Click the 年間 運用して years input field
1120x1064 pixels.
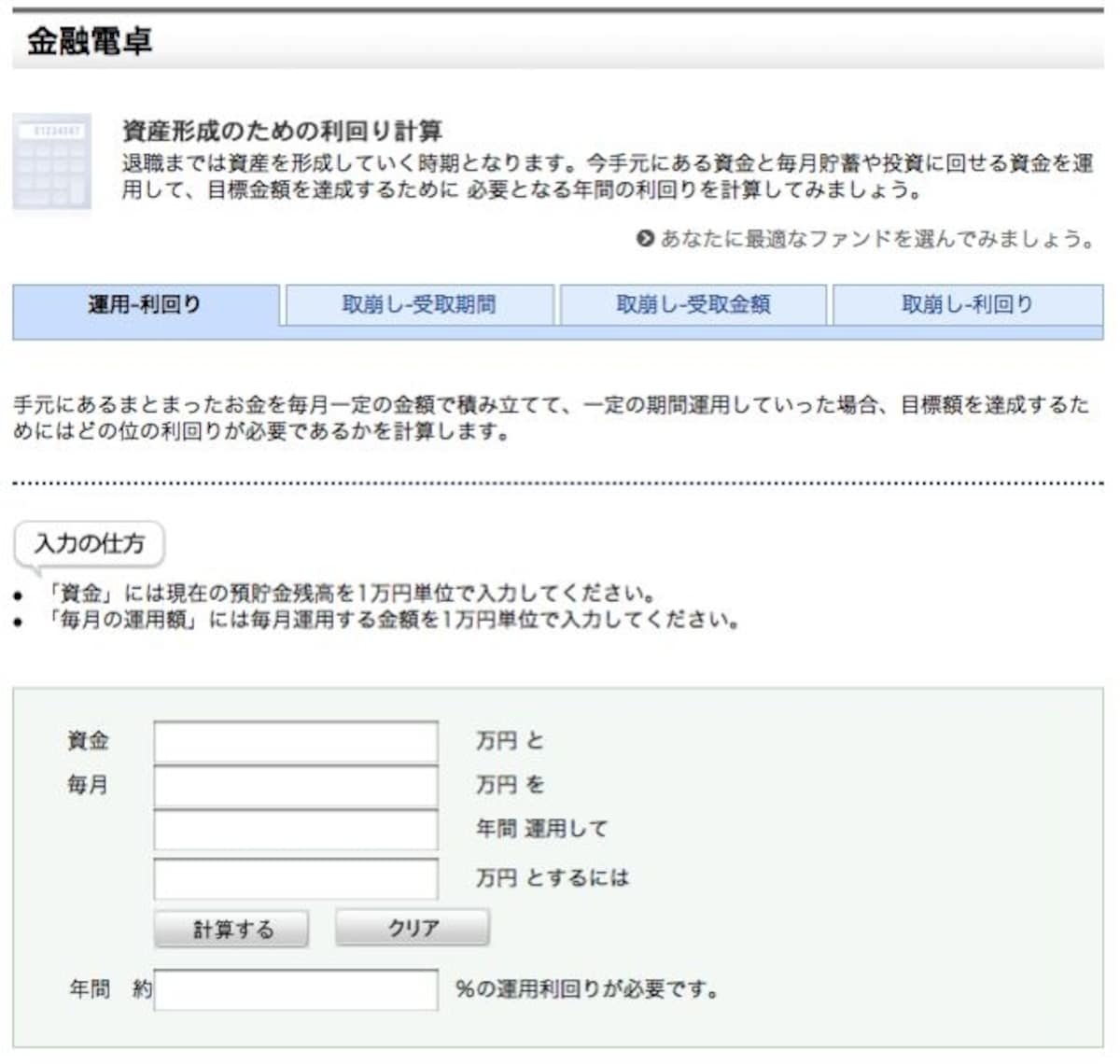296,830
